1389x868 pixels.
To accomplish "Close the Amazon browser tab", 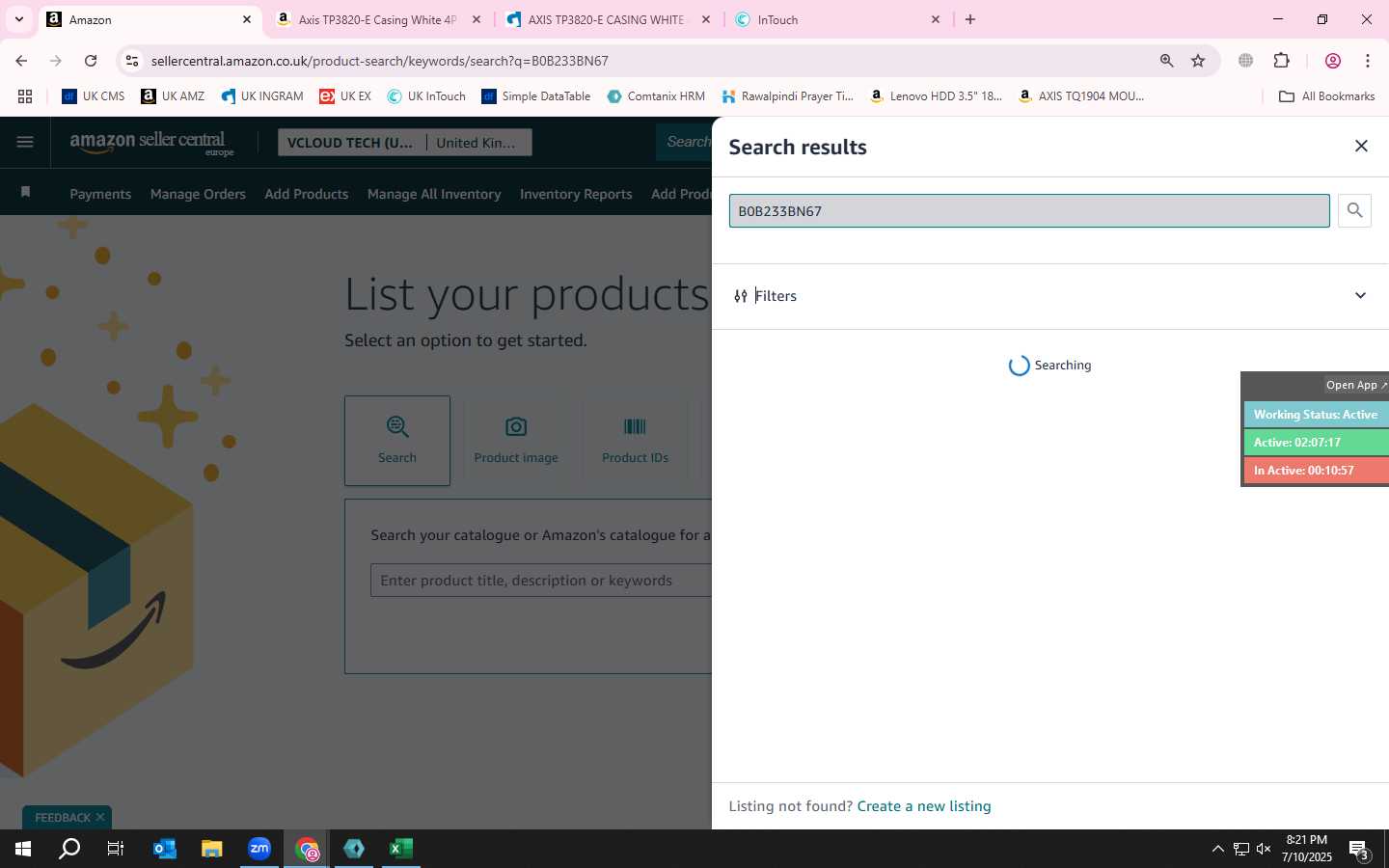I will click(x=246, y=19).
